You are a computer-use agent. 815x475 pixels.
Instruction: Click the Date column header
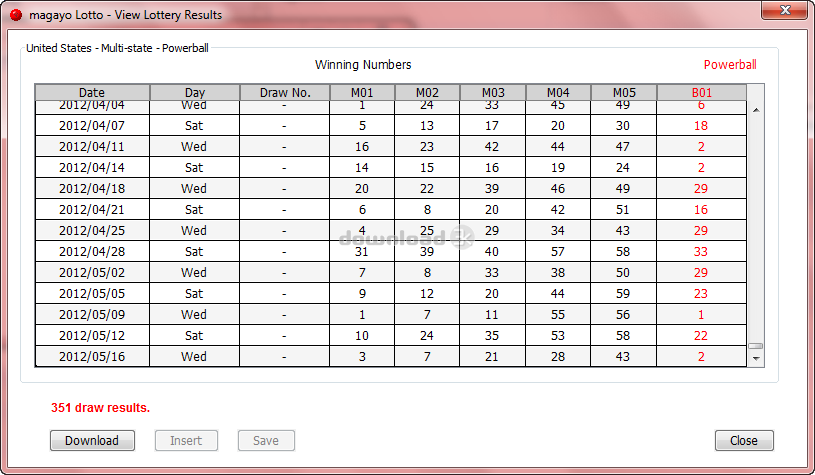click(x=92, y=93)
